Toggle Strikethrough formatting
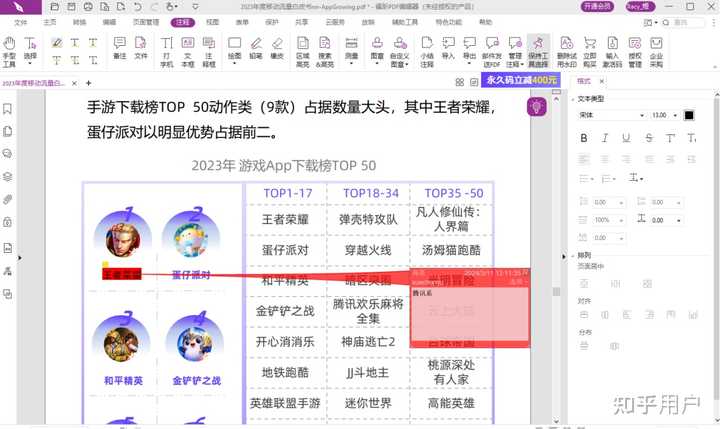Viewport: 720px width, 429px height. click(648, 138)
